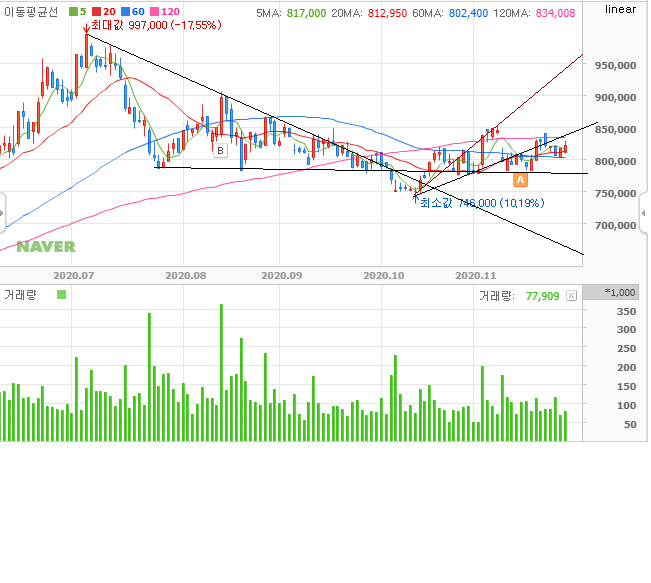Click the 50 volume axis label
Image resolution: width=651 pixels, height=583 pixels.
coord(630,424)
